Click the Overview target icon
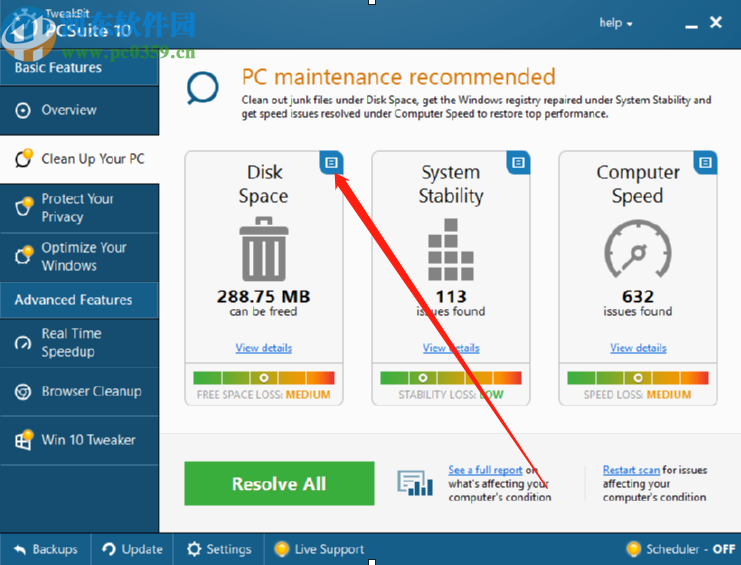Viewport: 741px width, 565px height. pyautogui.click(x=23, y=111)
